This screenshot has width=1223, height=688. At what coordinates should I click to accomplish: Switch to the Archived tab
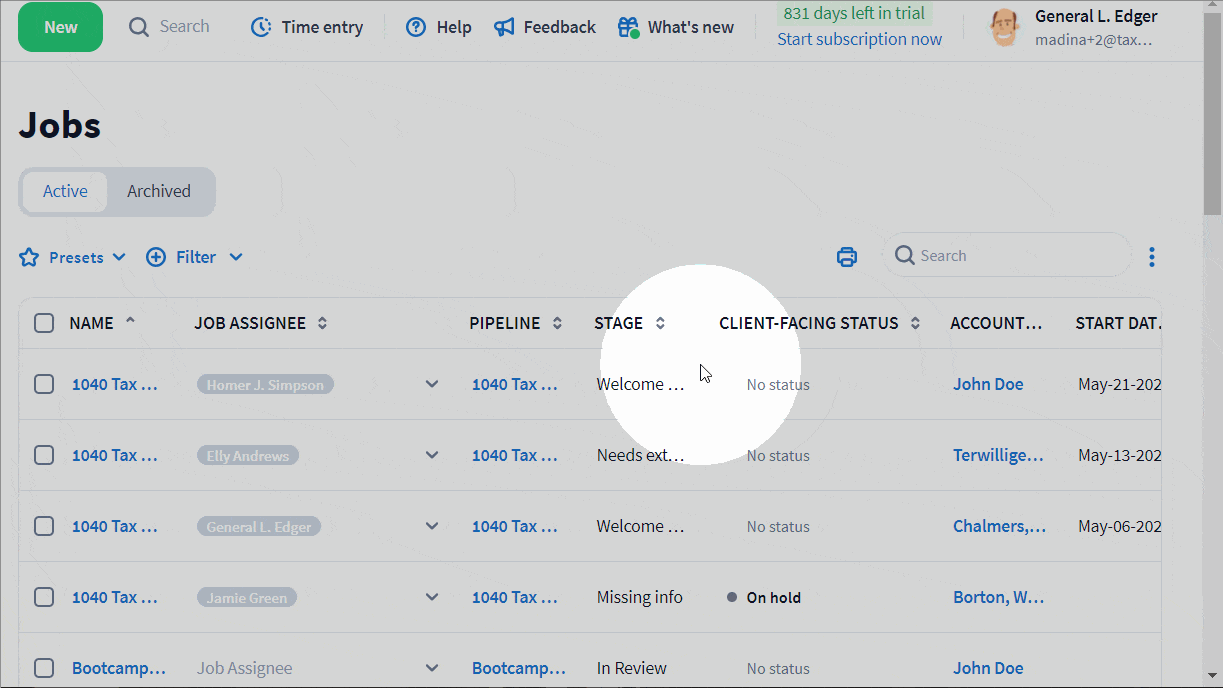click(159, 191)
